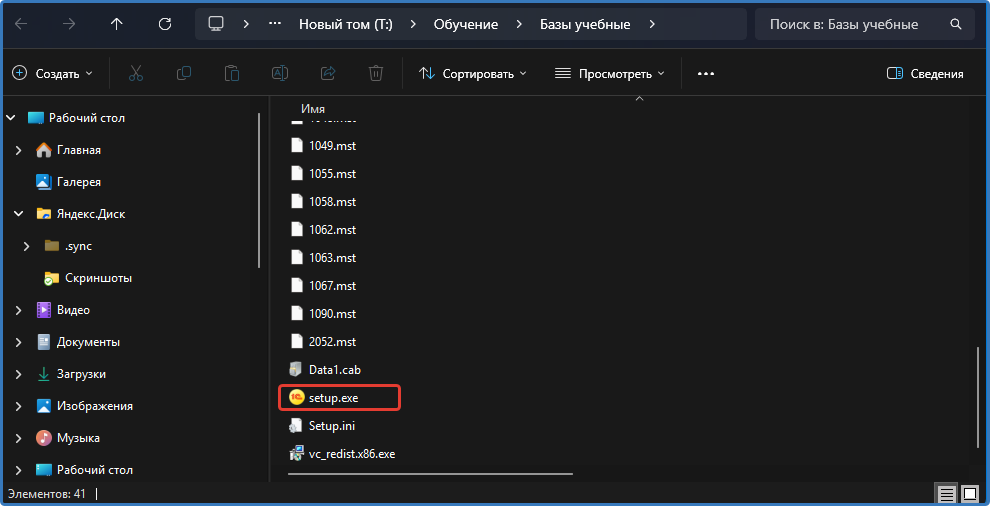Click the Rename icon in toolbar

click(280, 73)
